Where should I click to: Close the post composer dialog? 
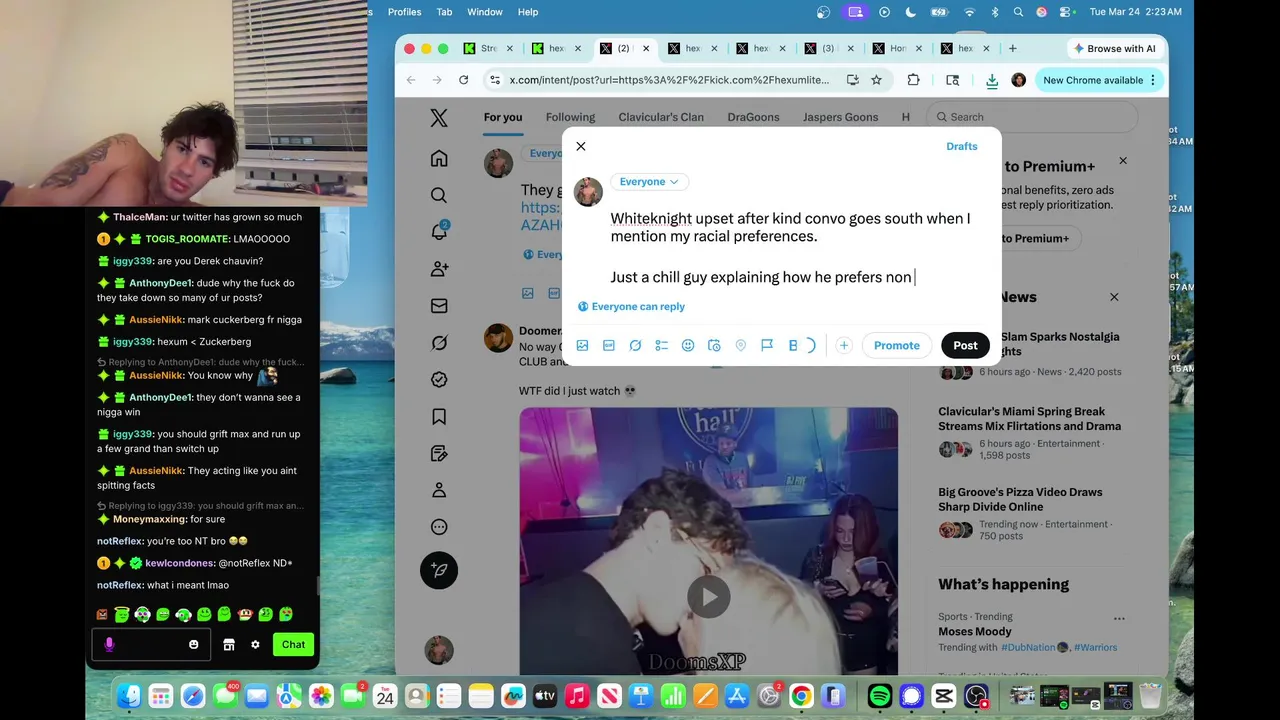pos(581,146)
